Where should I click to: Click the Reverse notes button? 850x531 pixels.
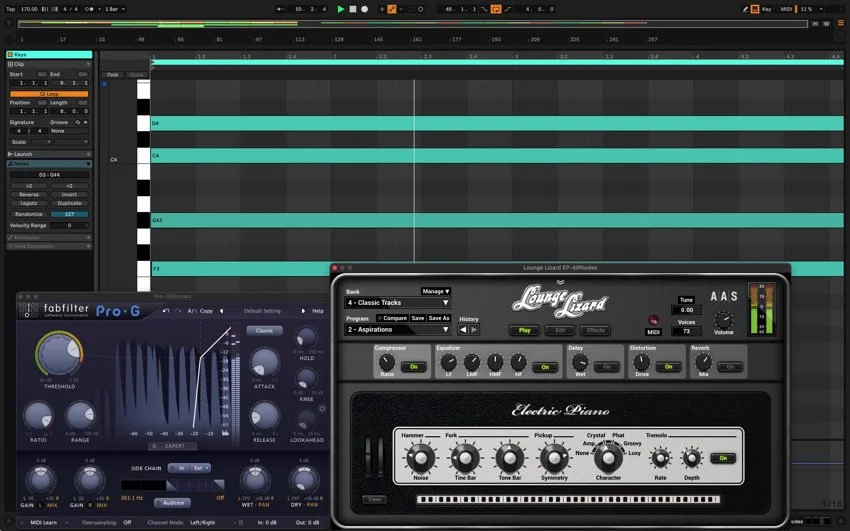pos(29,195)
